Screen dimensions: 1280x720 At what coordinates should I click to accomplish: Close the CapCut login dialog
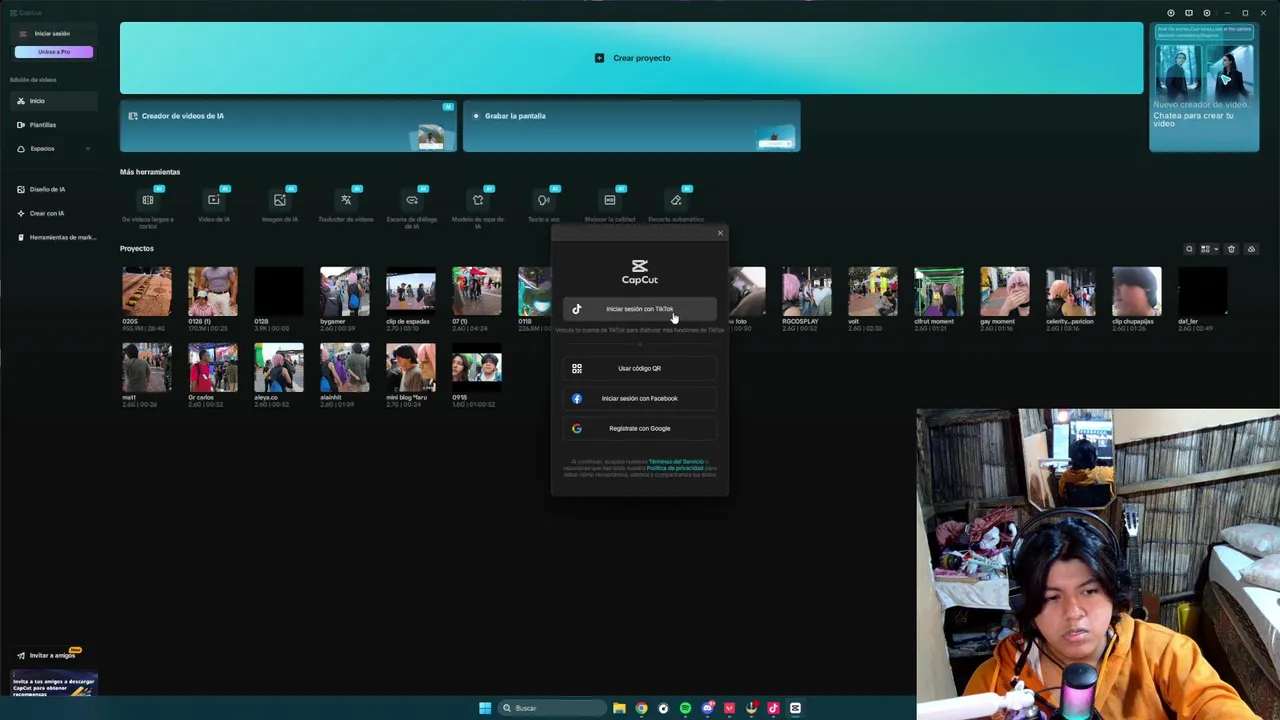click(x=720, y=233)
